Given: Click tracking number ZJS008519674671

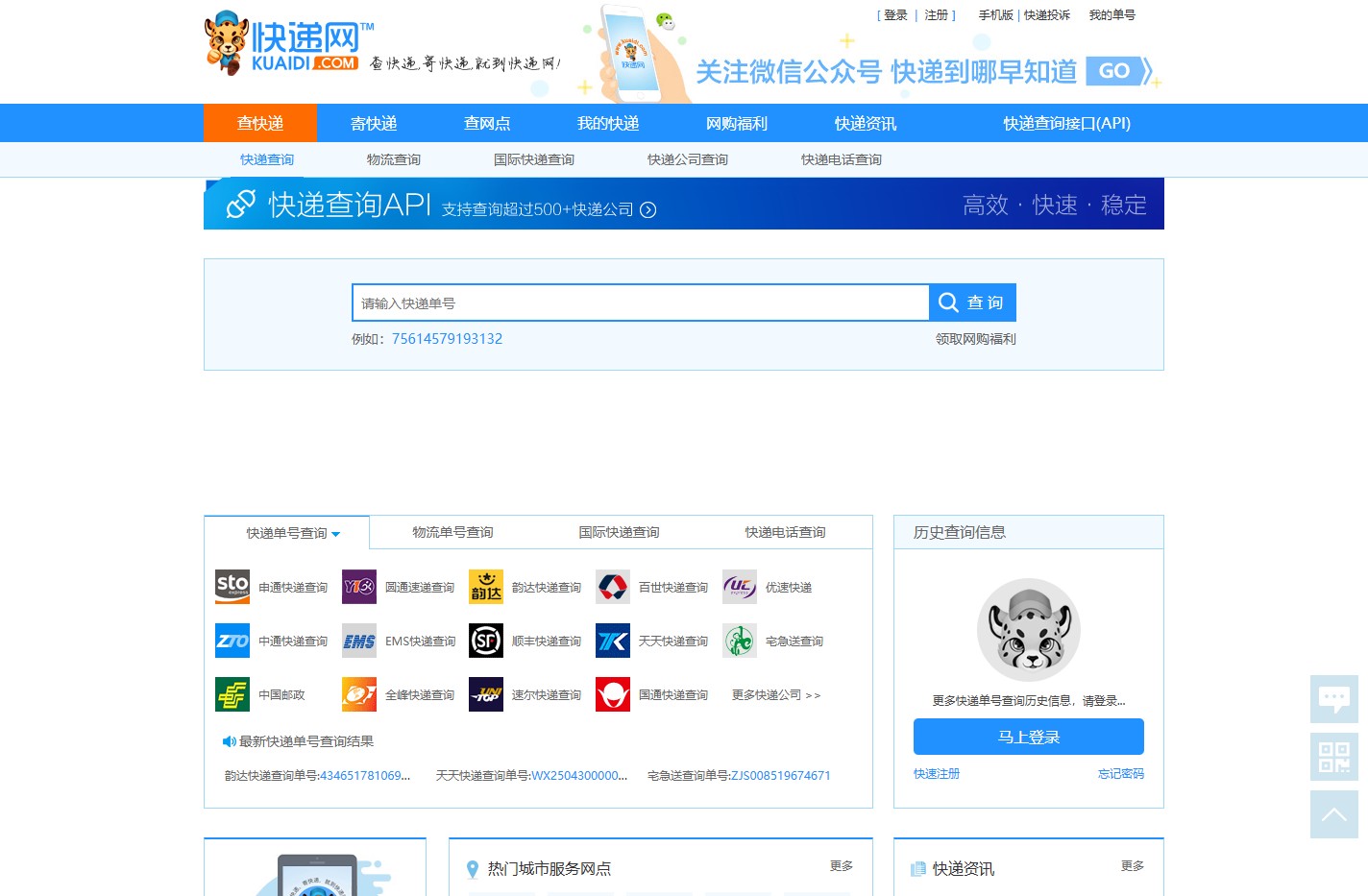Looking at the screenshot, I should tap(781, 776).
